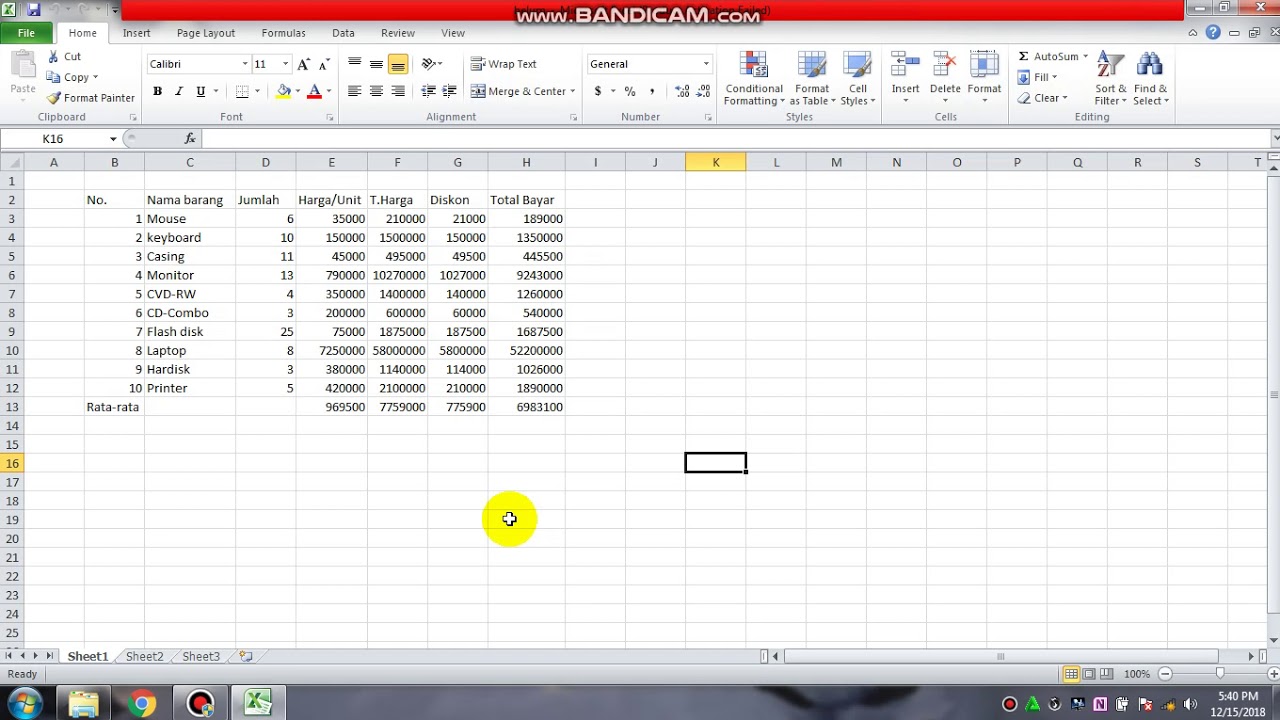
Task: Decrease font size with Shrink Font
Action: tap(324, 64)
